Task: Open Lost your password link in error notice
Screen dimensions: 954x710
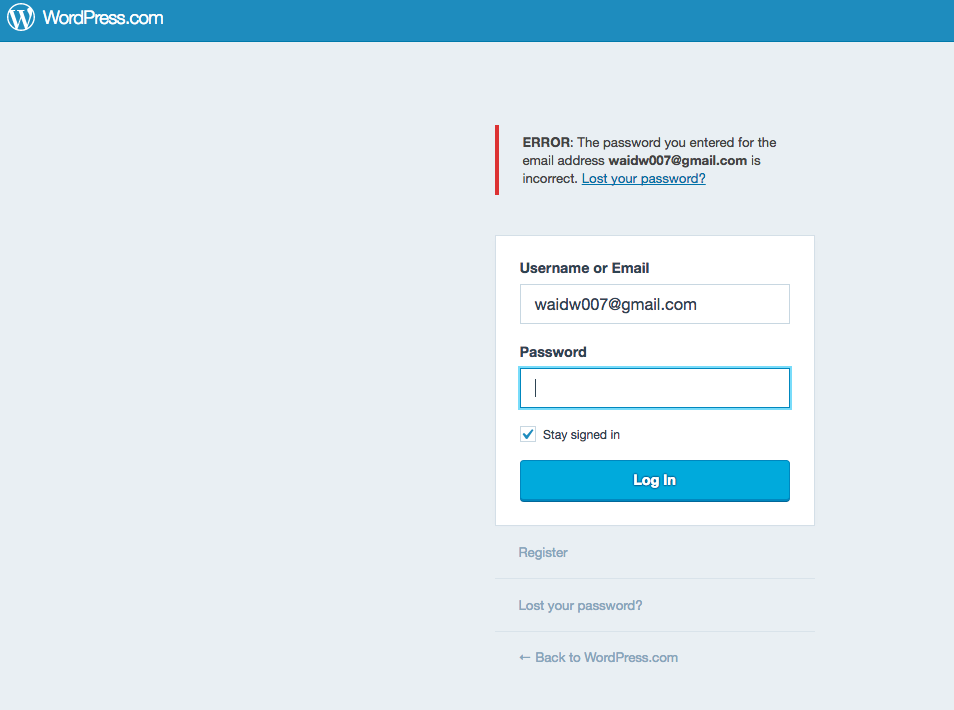Action: [643, 179]
